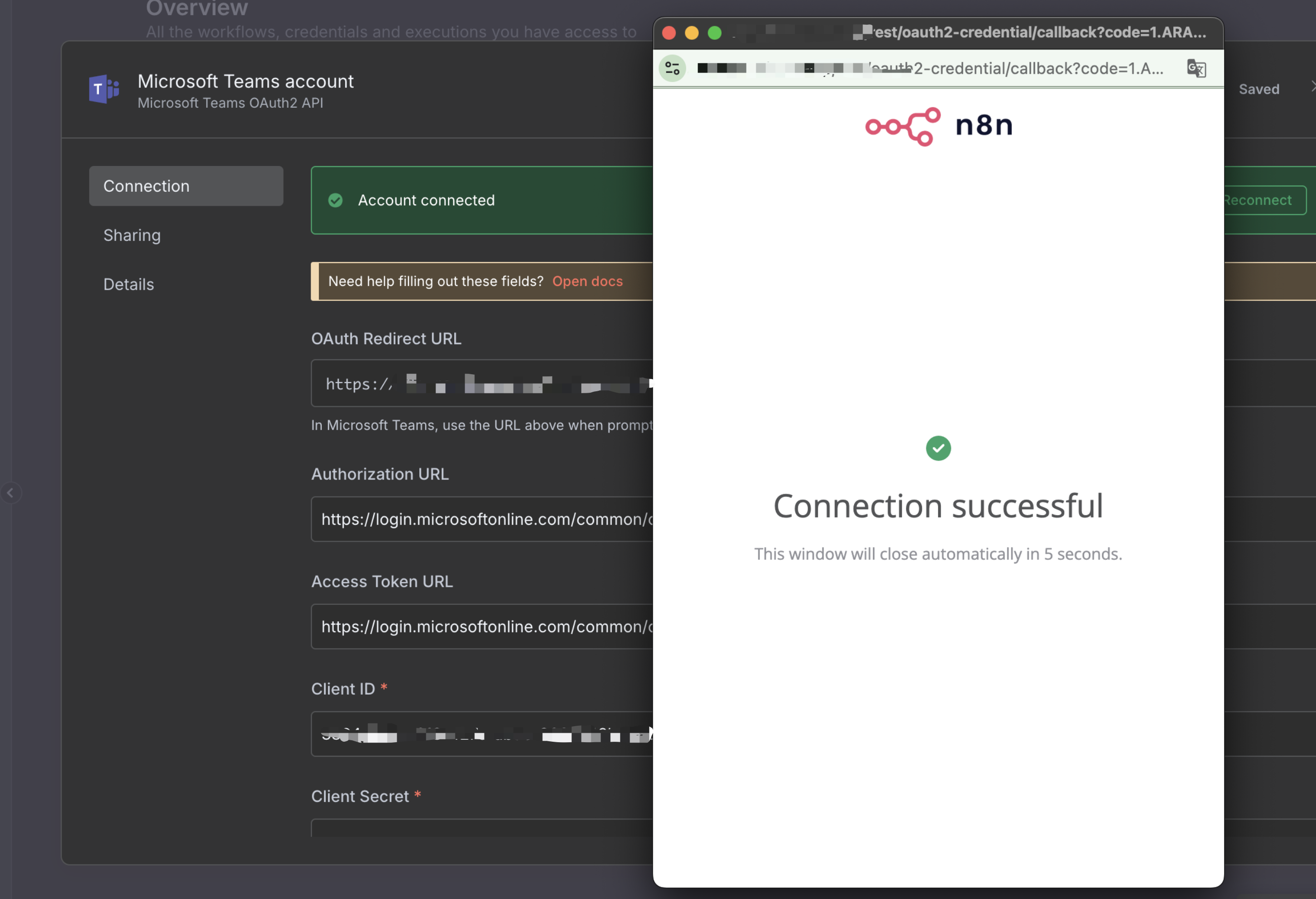The width and height of the screenshot is (1316, 899).
Task: Minimize popup with the yellow button
Action: 691,33
